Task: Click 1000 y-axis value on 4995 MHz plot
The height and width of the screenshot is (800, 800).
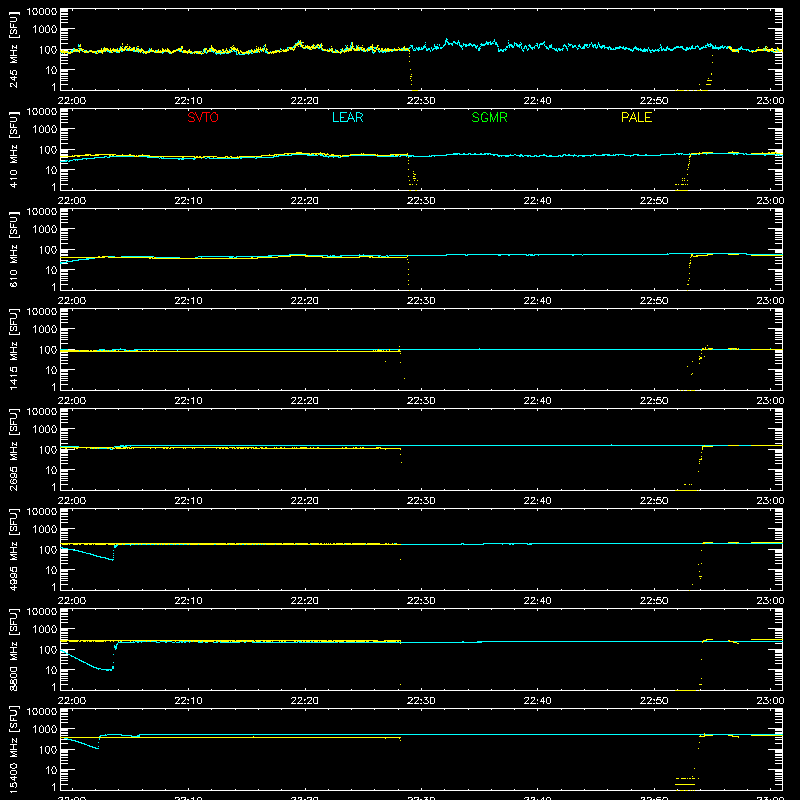Action: coord(44,530)
